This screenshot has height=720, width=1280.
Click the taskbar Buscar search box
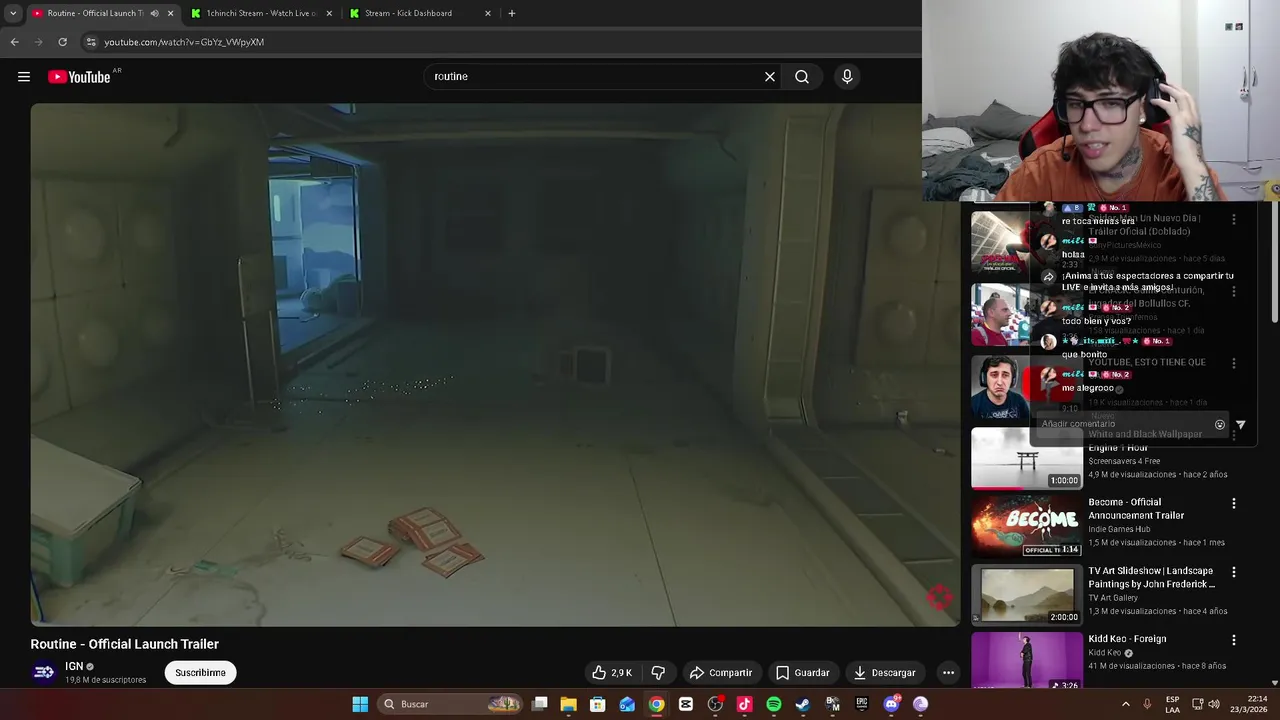tap(451, 704)
